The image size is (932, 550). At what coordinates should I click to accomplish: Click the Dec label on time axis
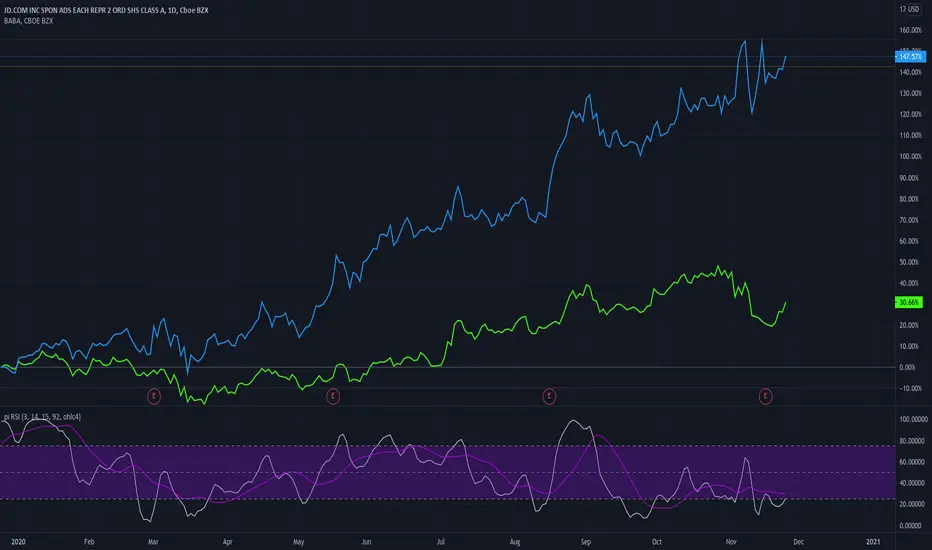(799, 542)
